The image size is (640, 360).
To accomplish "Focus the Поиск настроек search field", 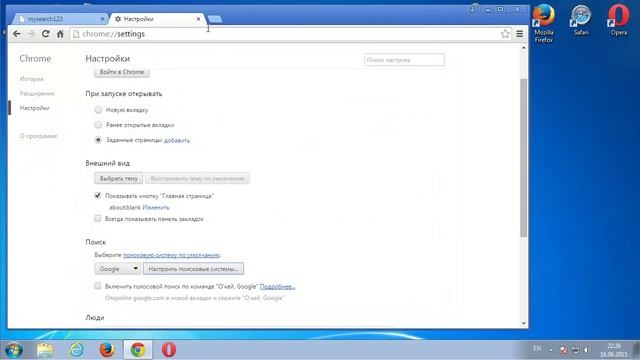I will (404, 60).
